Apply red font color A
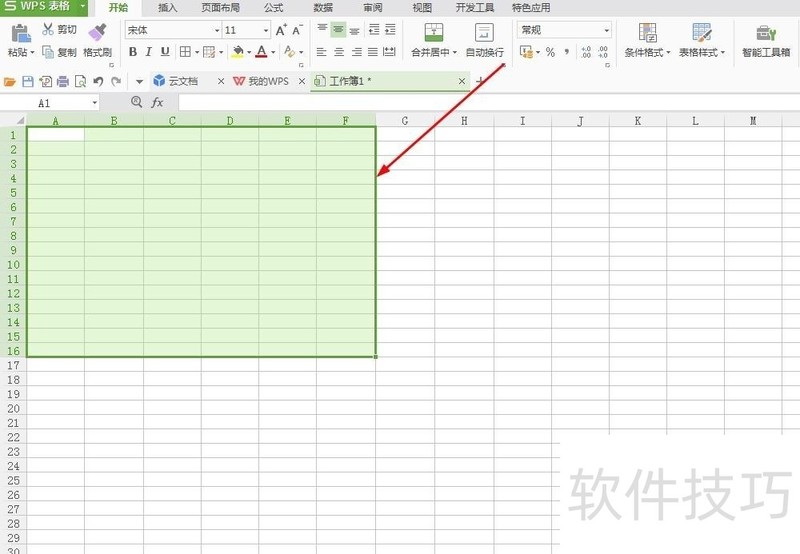This screenshot has height=554, width=800. pyautogui.click(x=261, y=52)
